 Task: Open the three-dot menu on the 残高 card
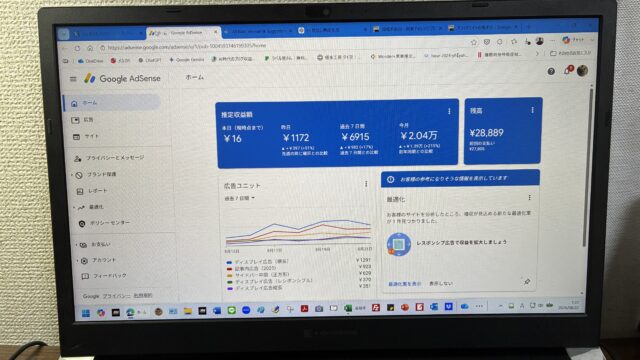532,110
